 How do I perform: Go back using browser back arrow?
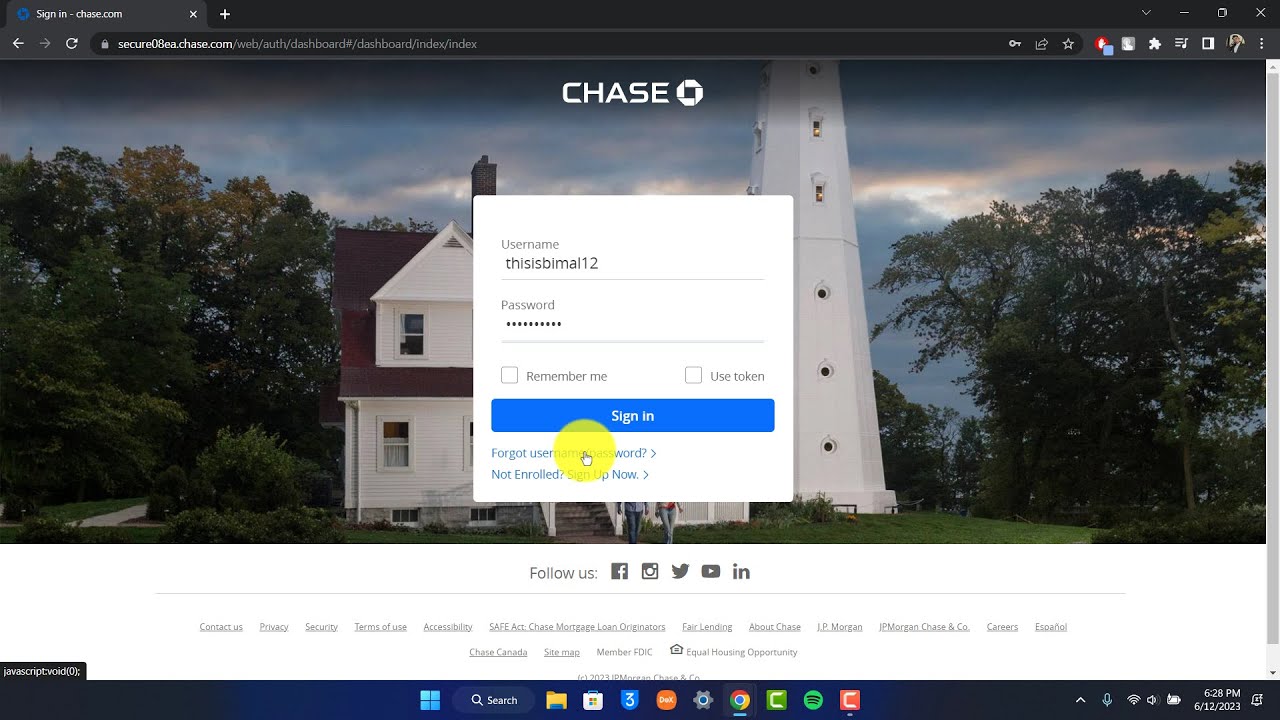tap(18, 44)
